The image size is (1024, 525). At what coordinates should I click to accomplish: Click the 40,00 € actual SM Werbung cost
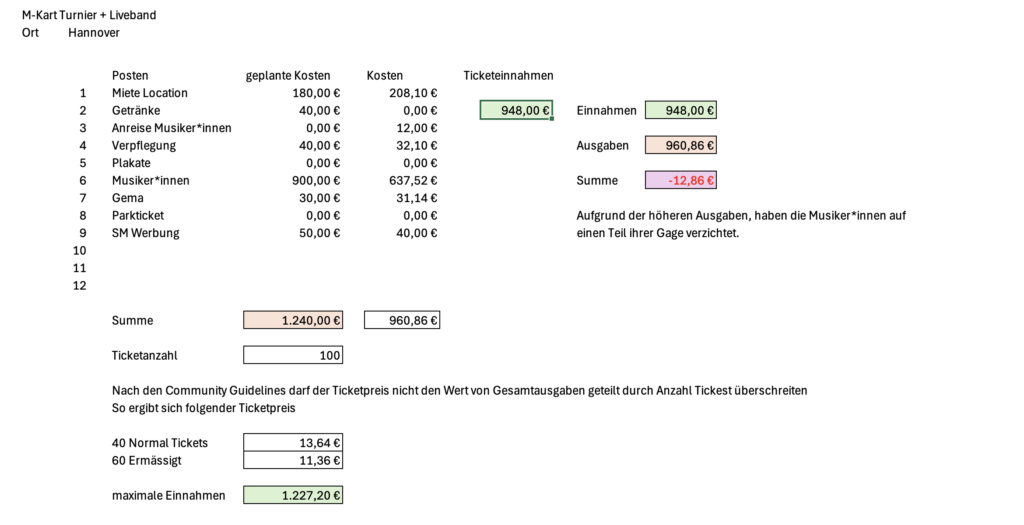(x=417, y=233)
